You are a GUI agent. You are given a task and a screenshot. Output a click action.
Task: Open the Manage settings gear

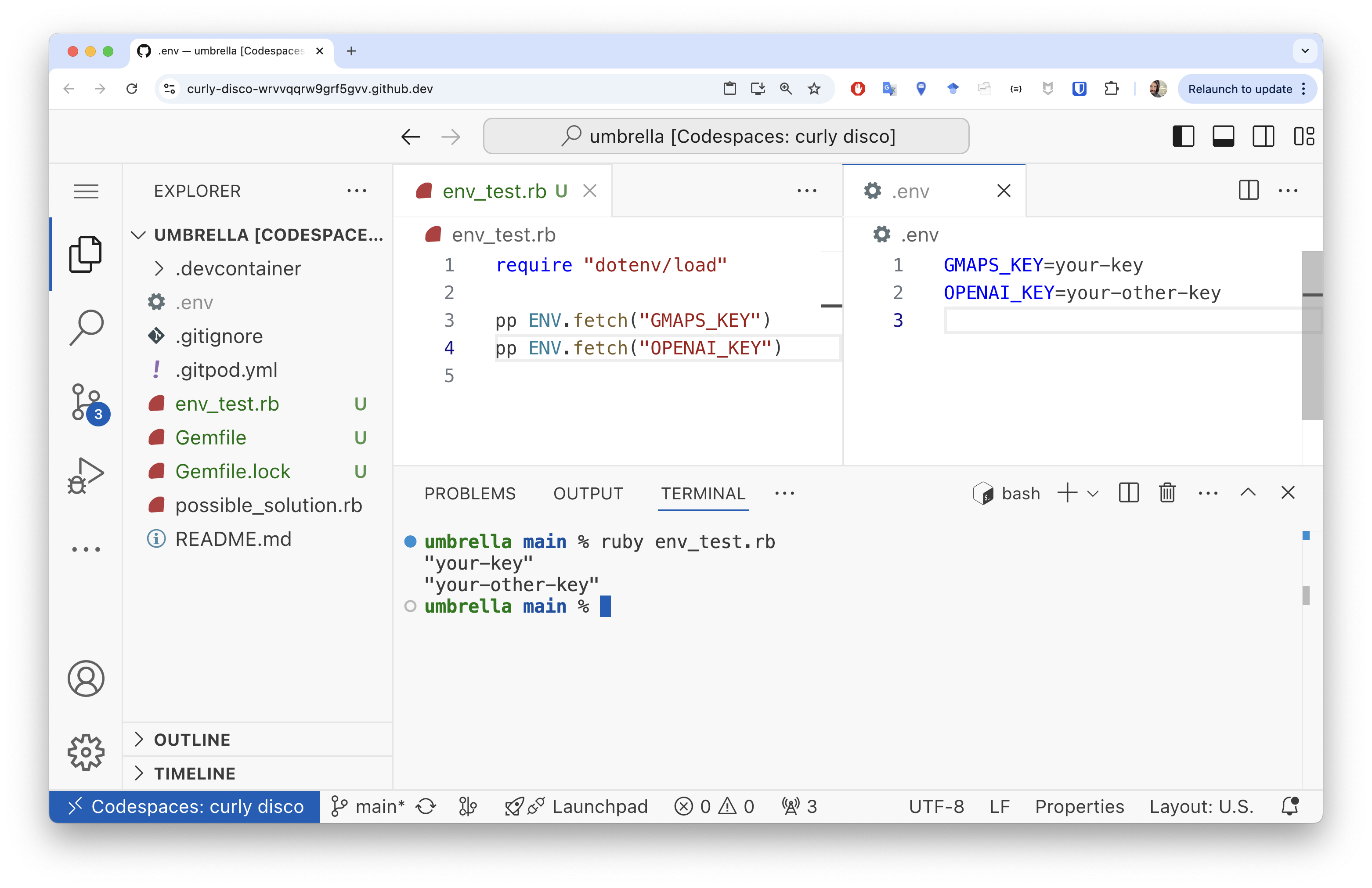click(x=86, y=752)
